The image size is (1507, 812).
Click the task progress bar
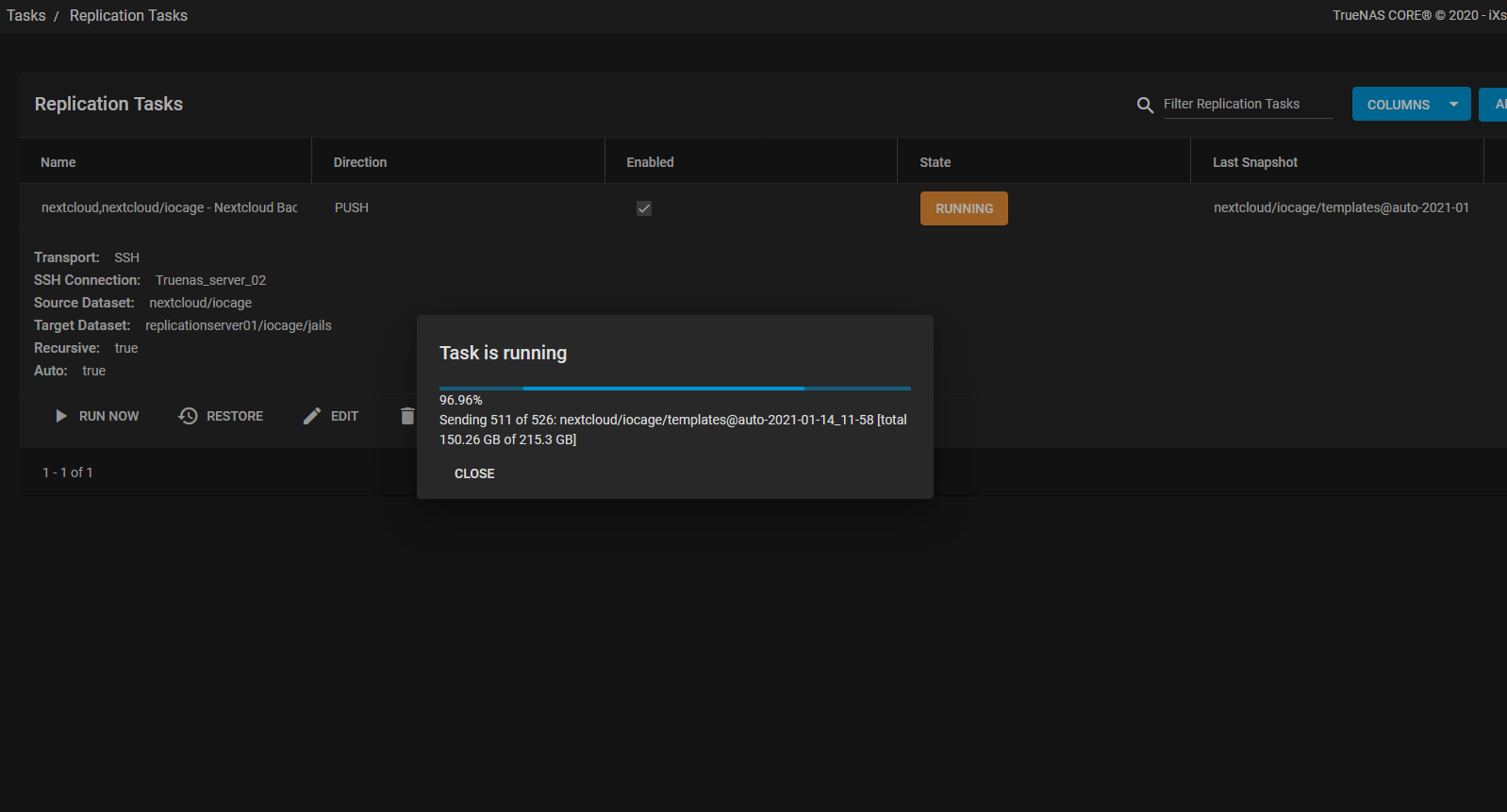point(675,388)
